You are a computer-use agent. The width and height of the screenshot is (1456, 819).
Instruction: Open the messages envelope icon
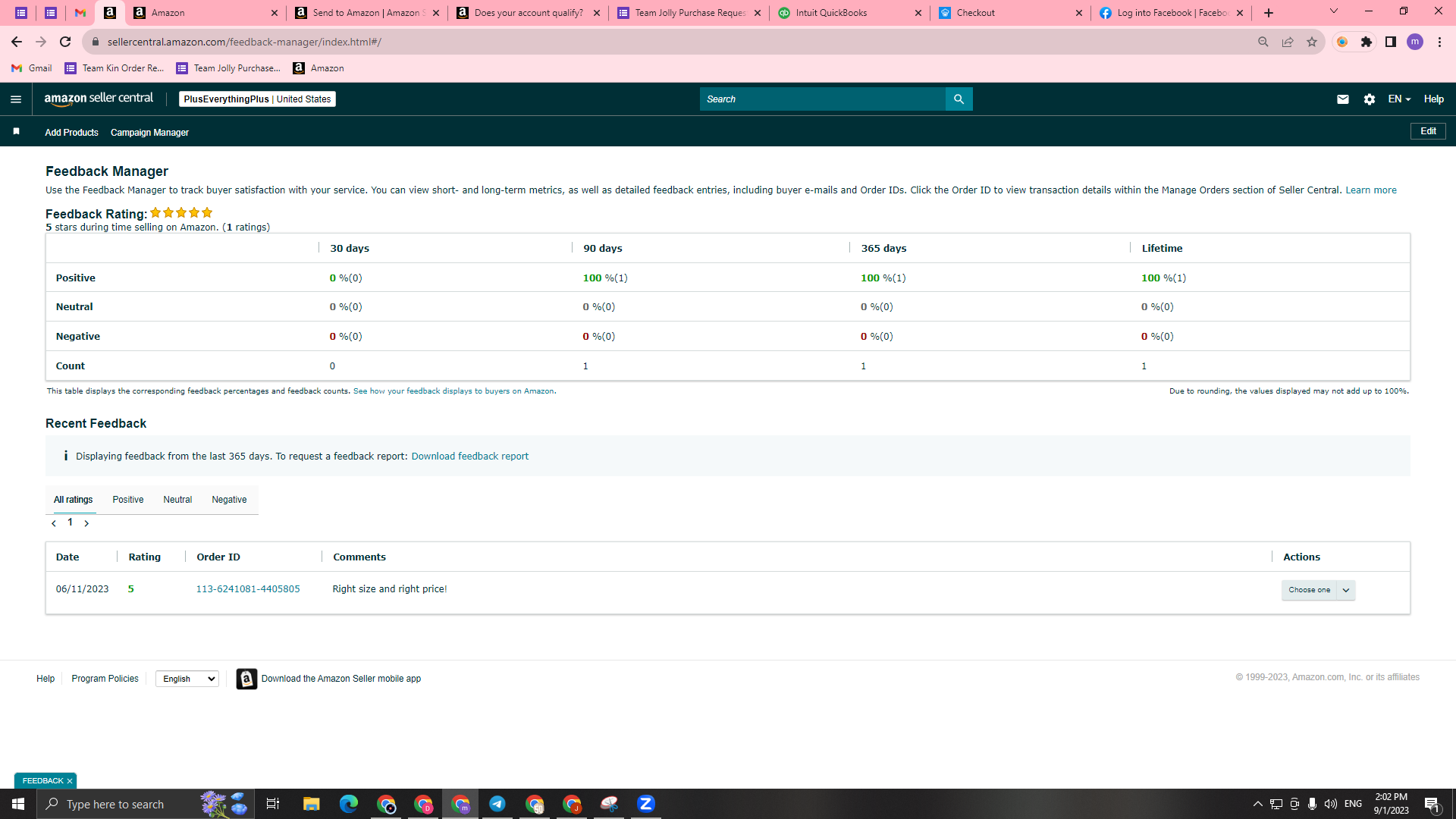coord(1343,99)
